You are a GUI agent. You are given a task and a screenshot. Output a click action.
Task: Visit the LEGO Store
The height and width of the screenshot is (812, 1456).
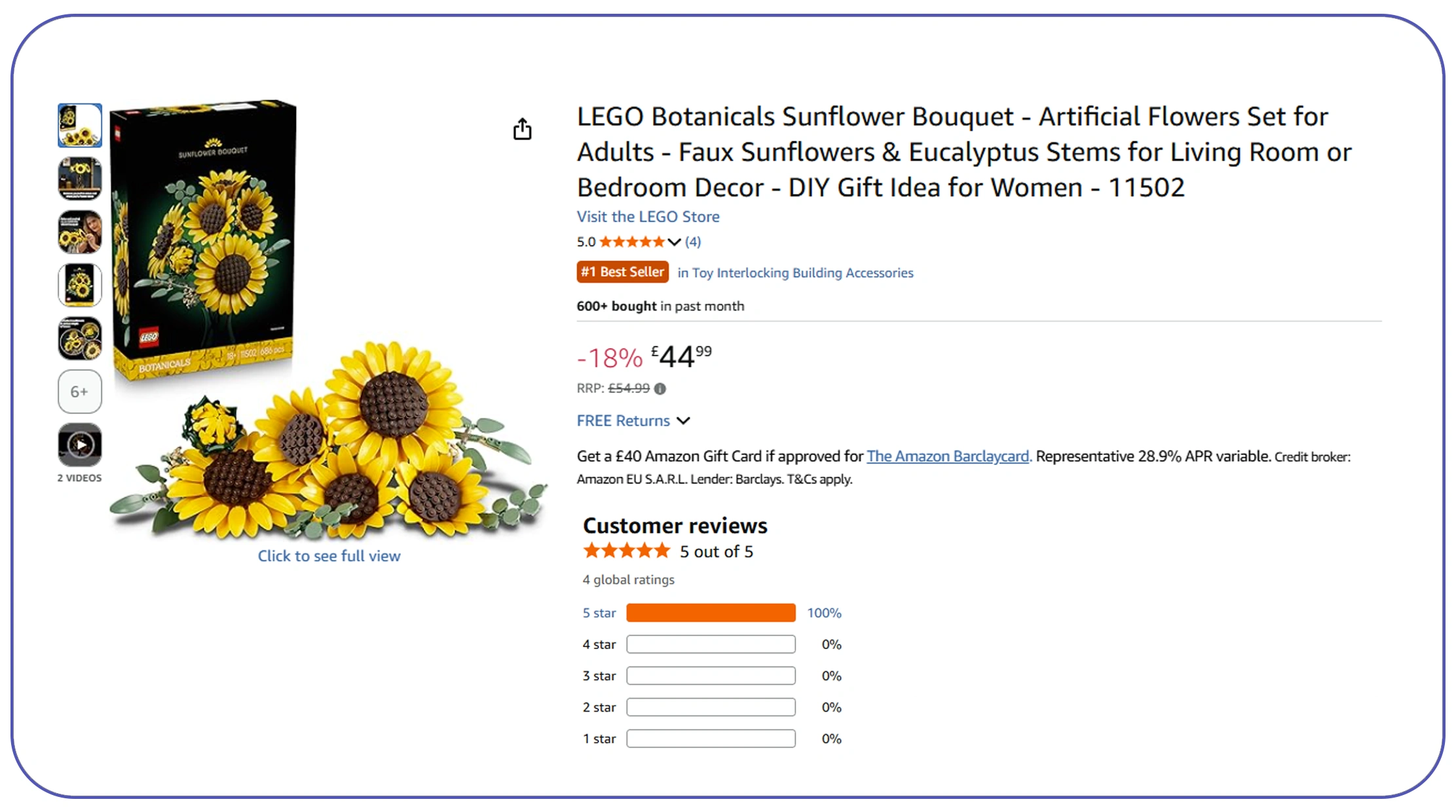pos(648,216)
